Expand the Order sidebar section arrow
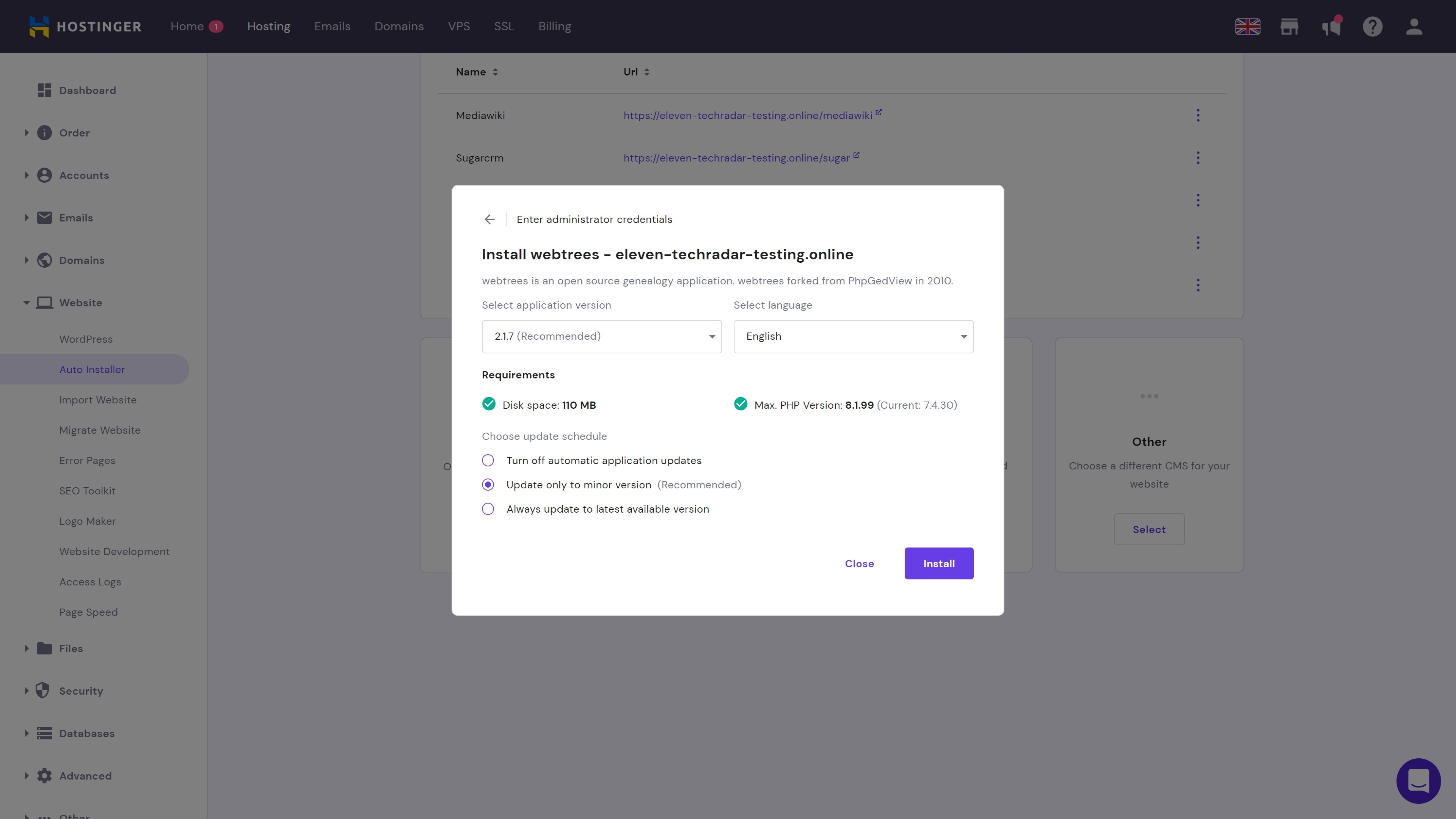Image resolution: width=1456 pixels, height=819 pixels. click(x=27, y=133)
